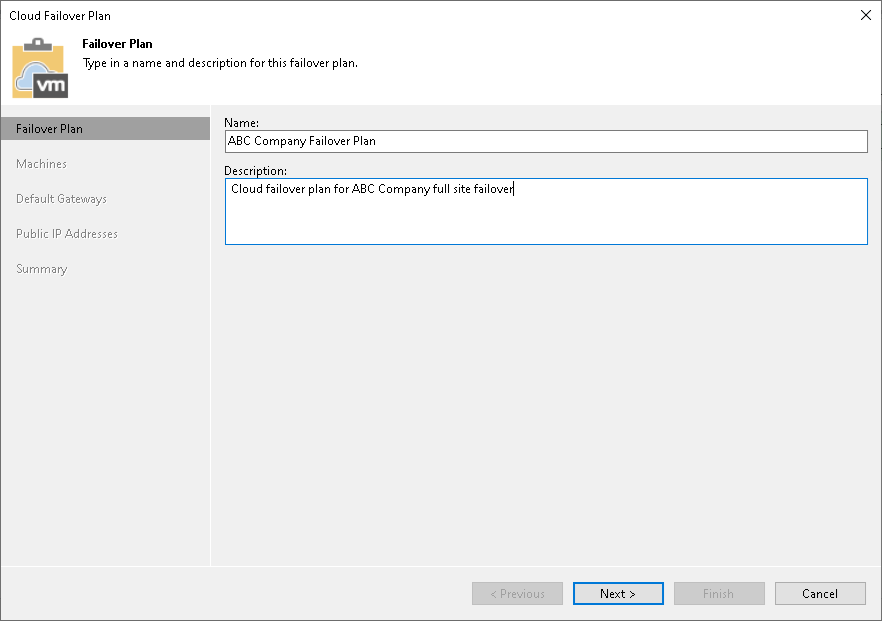This screenshot has height=621, width=882.
Task: Click the Failover Plan header title
Action: (x=117, y=44)
